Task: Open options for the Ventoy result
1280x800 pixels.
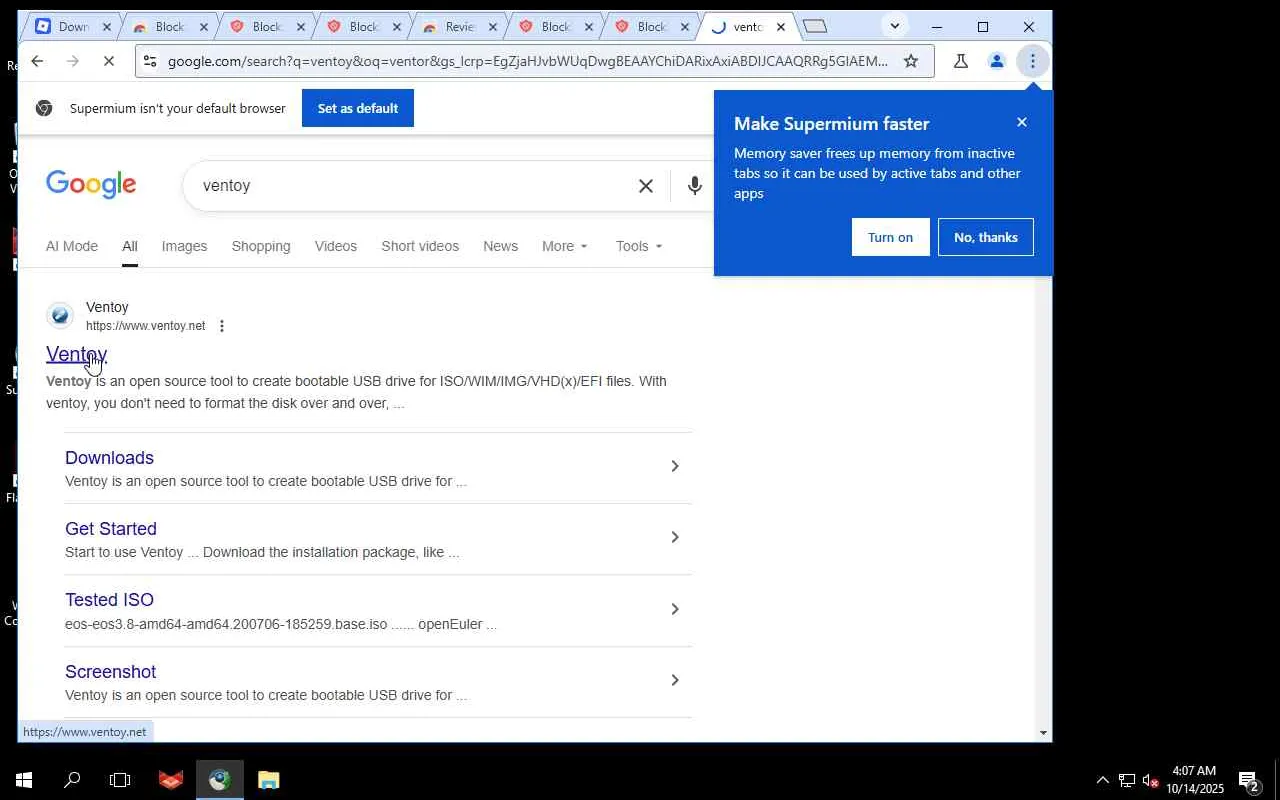Action: [222, 326]
